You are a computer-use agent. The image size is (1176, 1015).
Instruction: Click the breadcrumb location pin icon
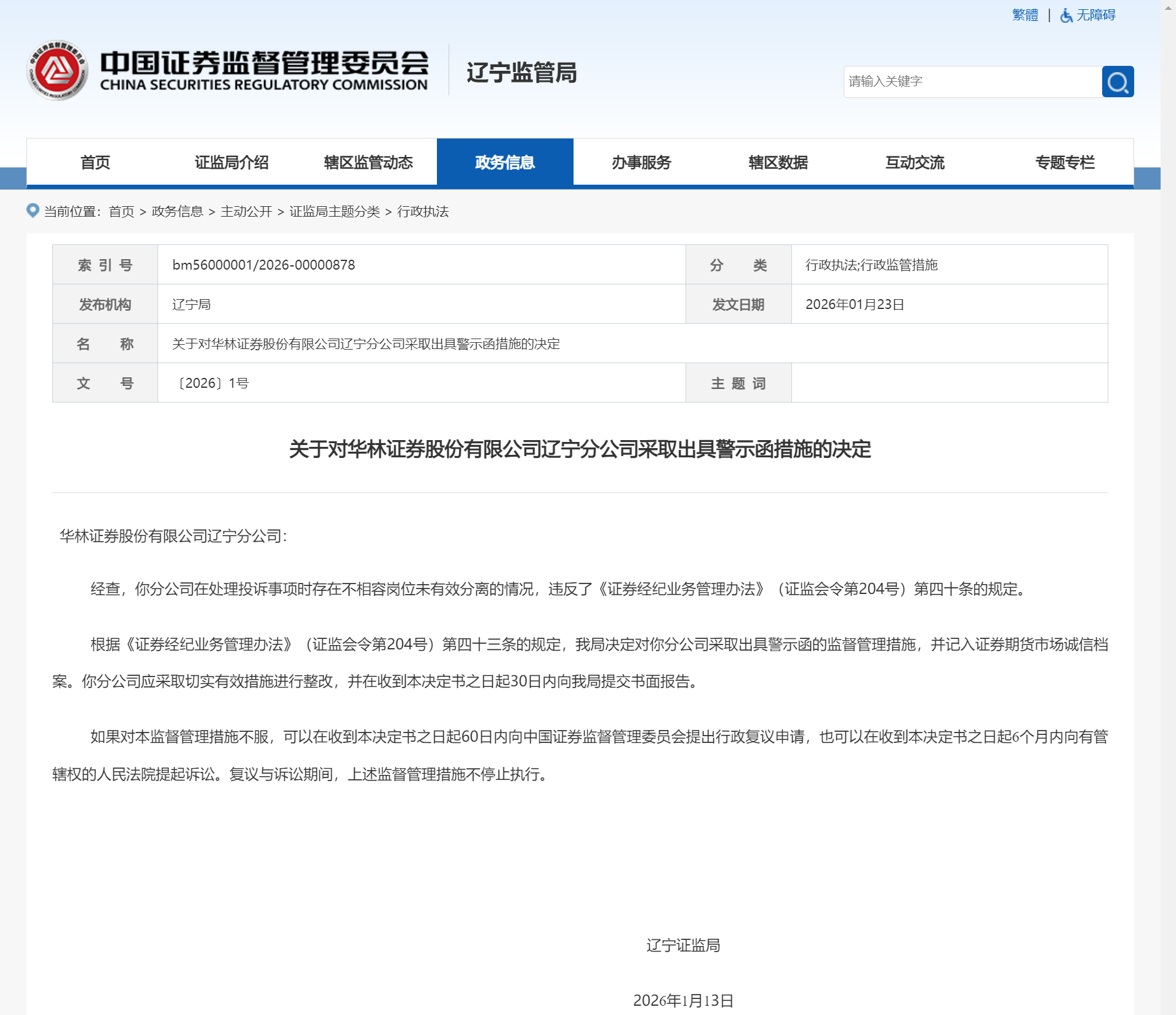pos(33,211)
